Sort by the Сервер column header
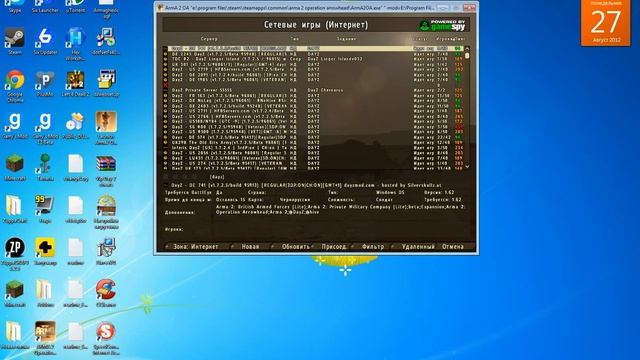The width and height of the screenshot is (640, 360). click(209, 39)
